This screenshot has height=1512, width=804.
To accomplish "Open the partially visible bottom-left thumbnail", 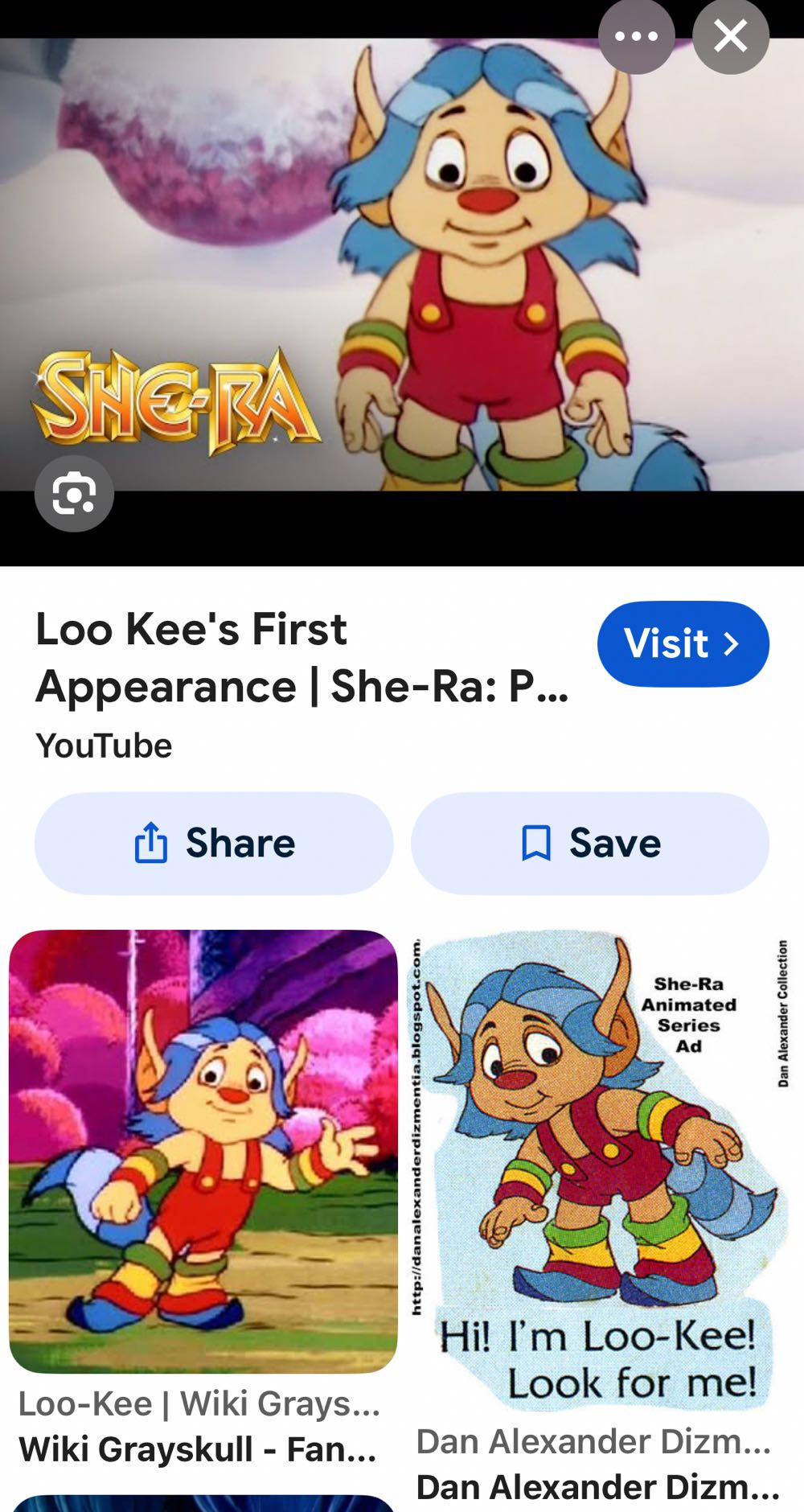I will (x=203, y=1503).
